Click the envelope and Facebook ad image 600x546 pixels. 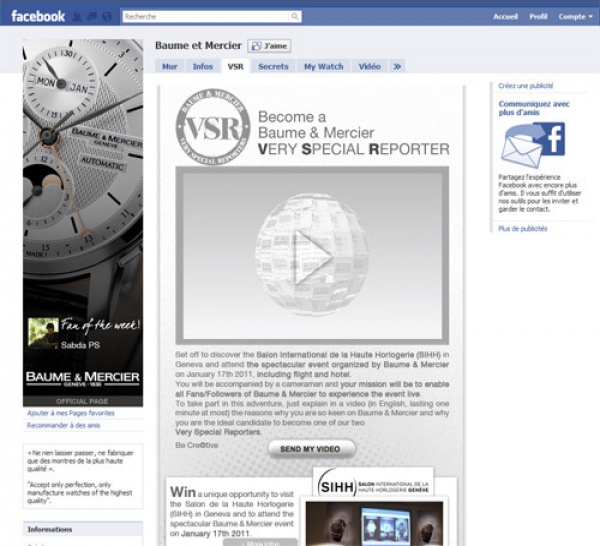point(533,145)
